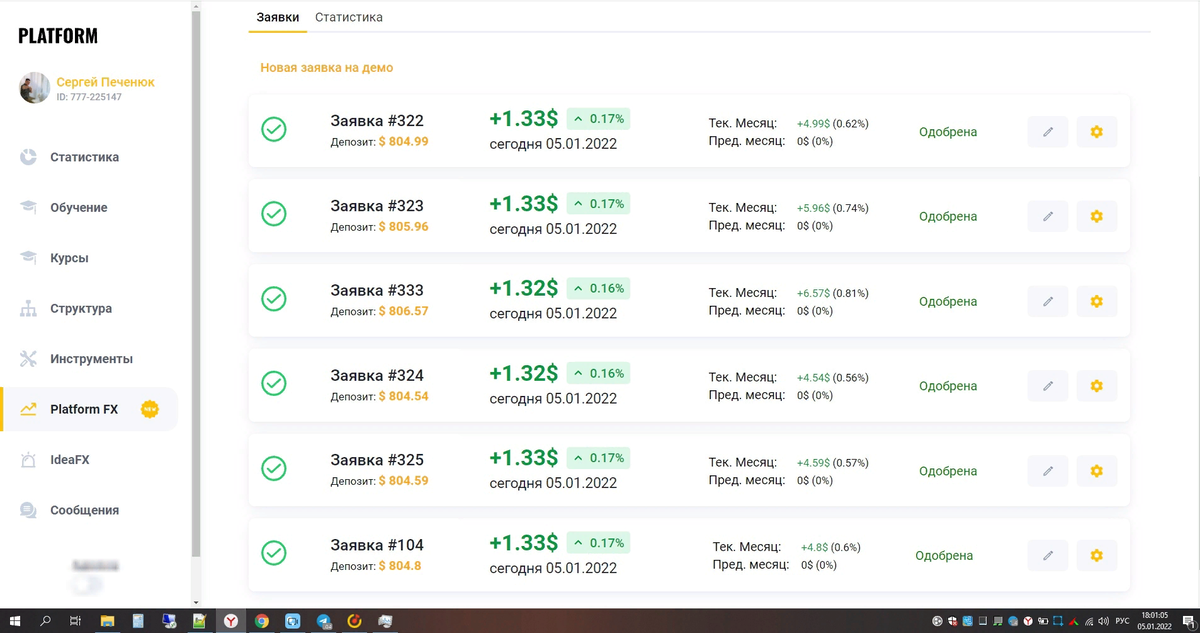Click the +0.17% growth badge on Заявка #322

(598, 118)
